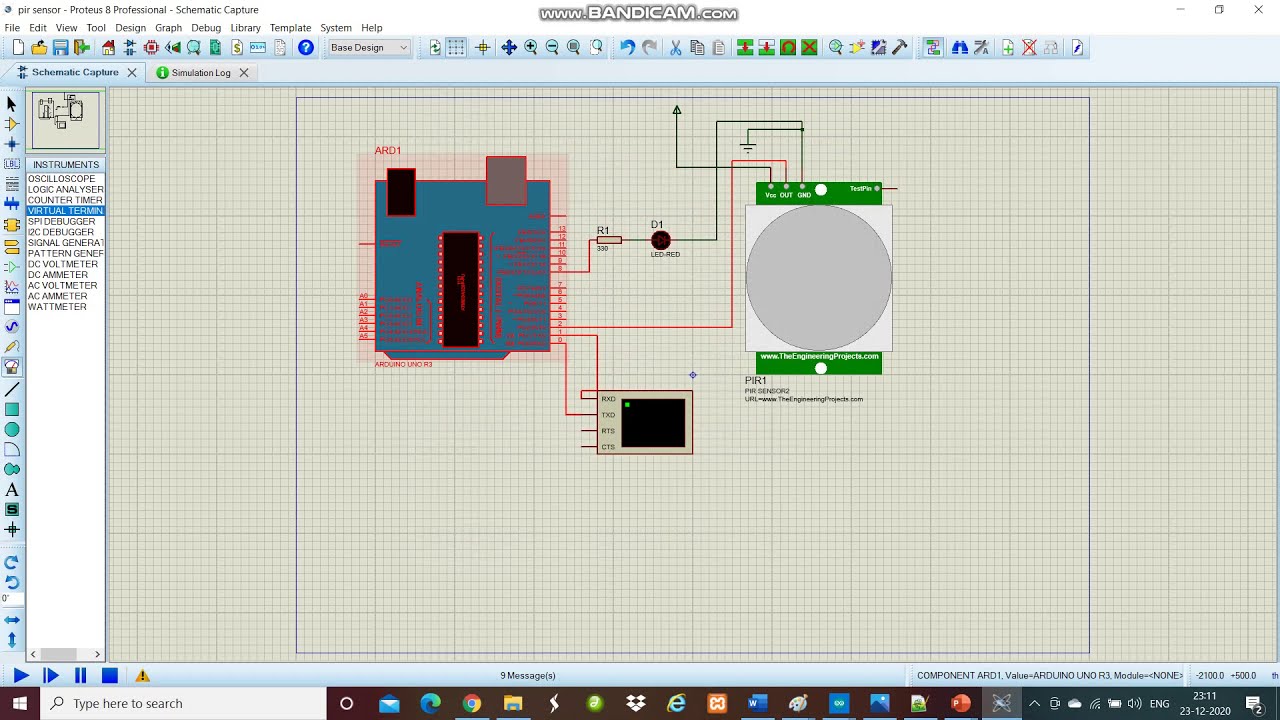Open PCB Layout chip icon
Screen dimensions: 1280x720
pos(151,48)
